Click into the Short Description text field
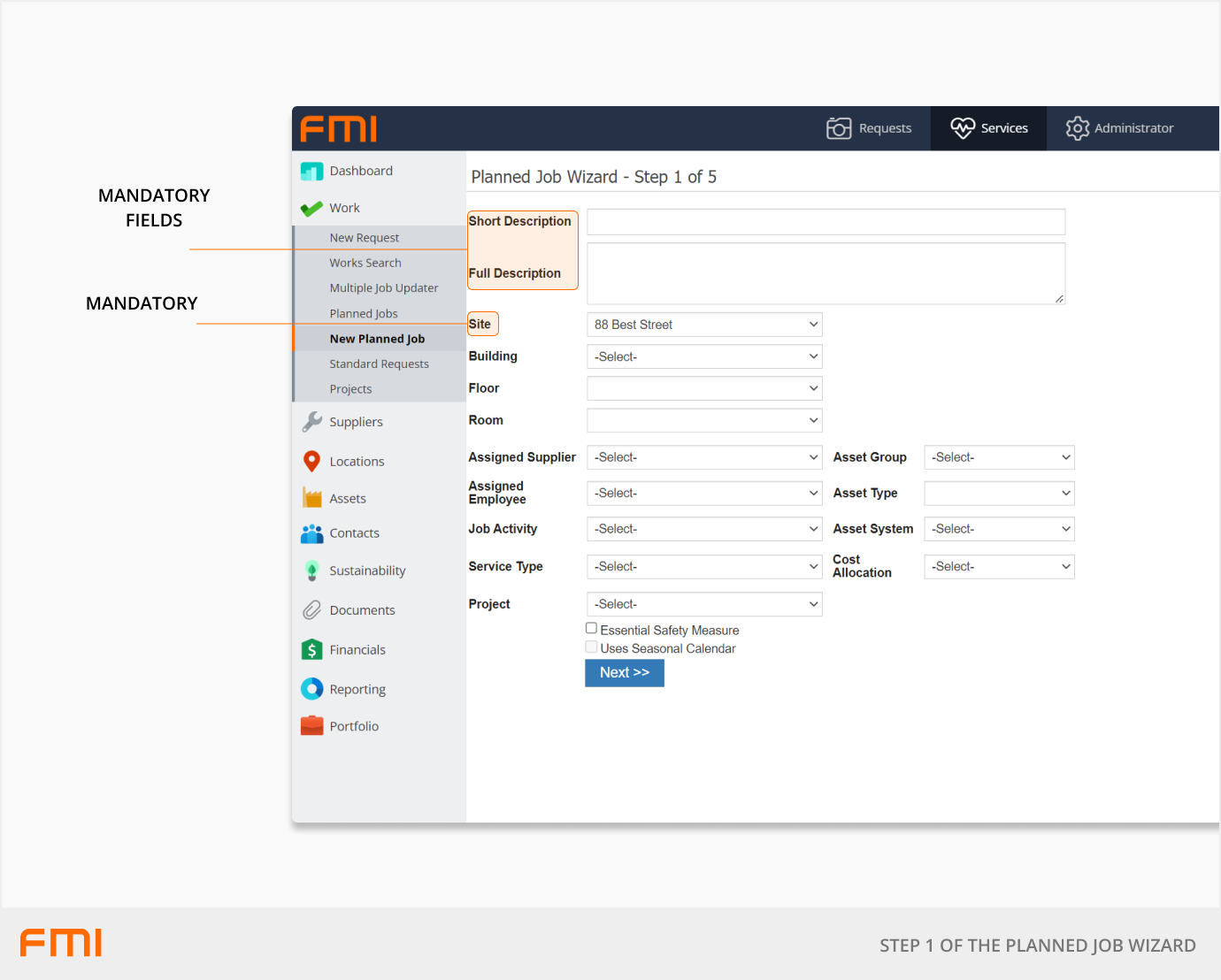This screenshot has width=1221, height=980. [826, 222]
